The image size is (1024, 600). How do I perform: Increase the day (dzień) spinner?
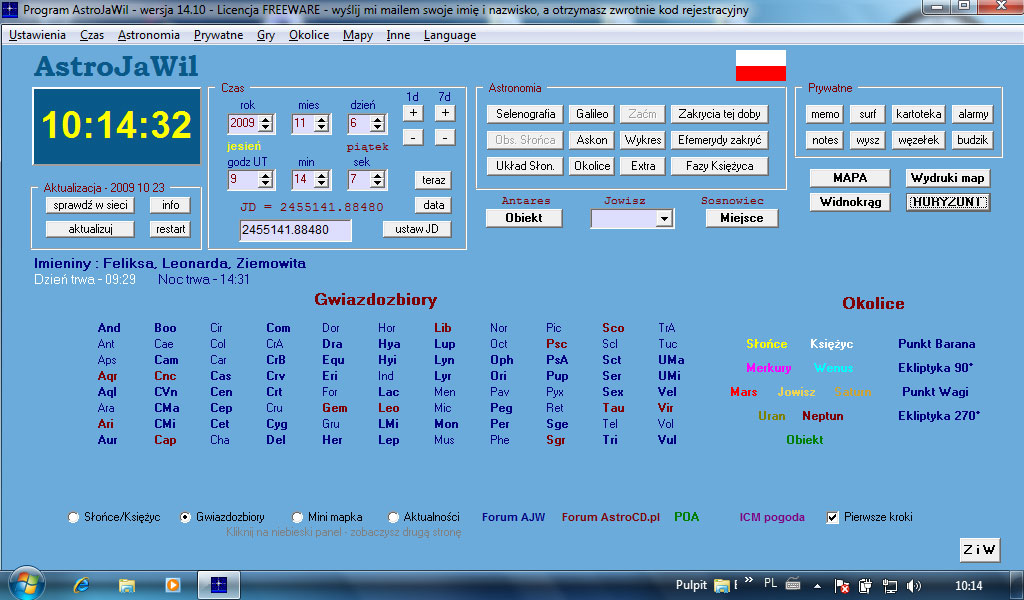click(377, 119)
